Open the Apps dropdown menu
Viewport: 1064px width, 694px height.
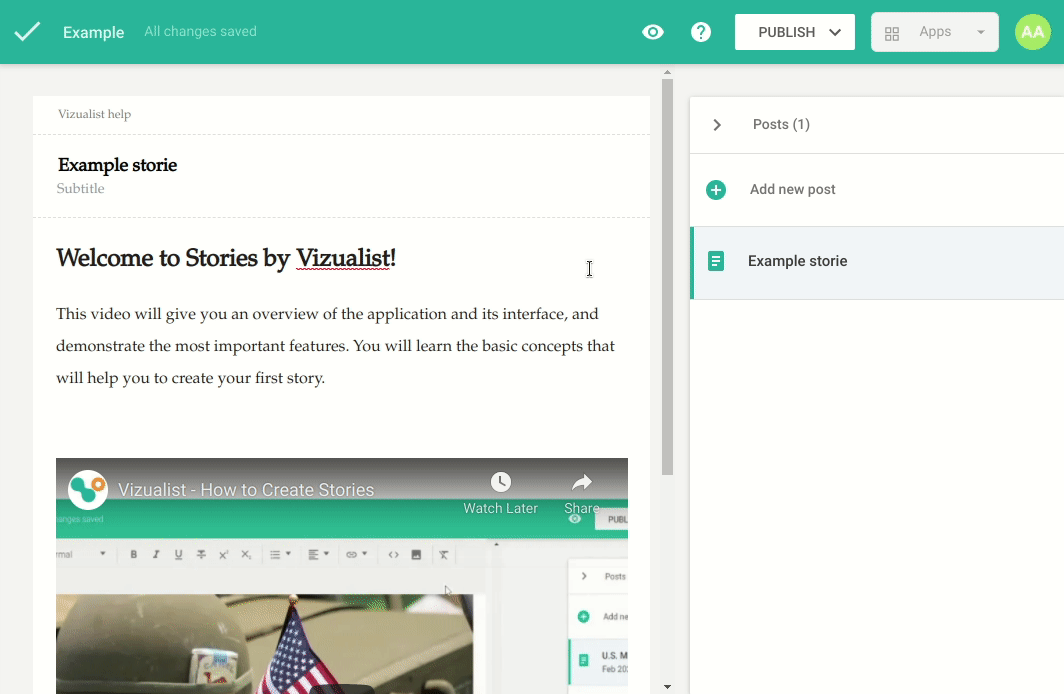coord(934,32)
